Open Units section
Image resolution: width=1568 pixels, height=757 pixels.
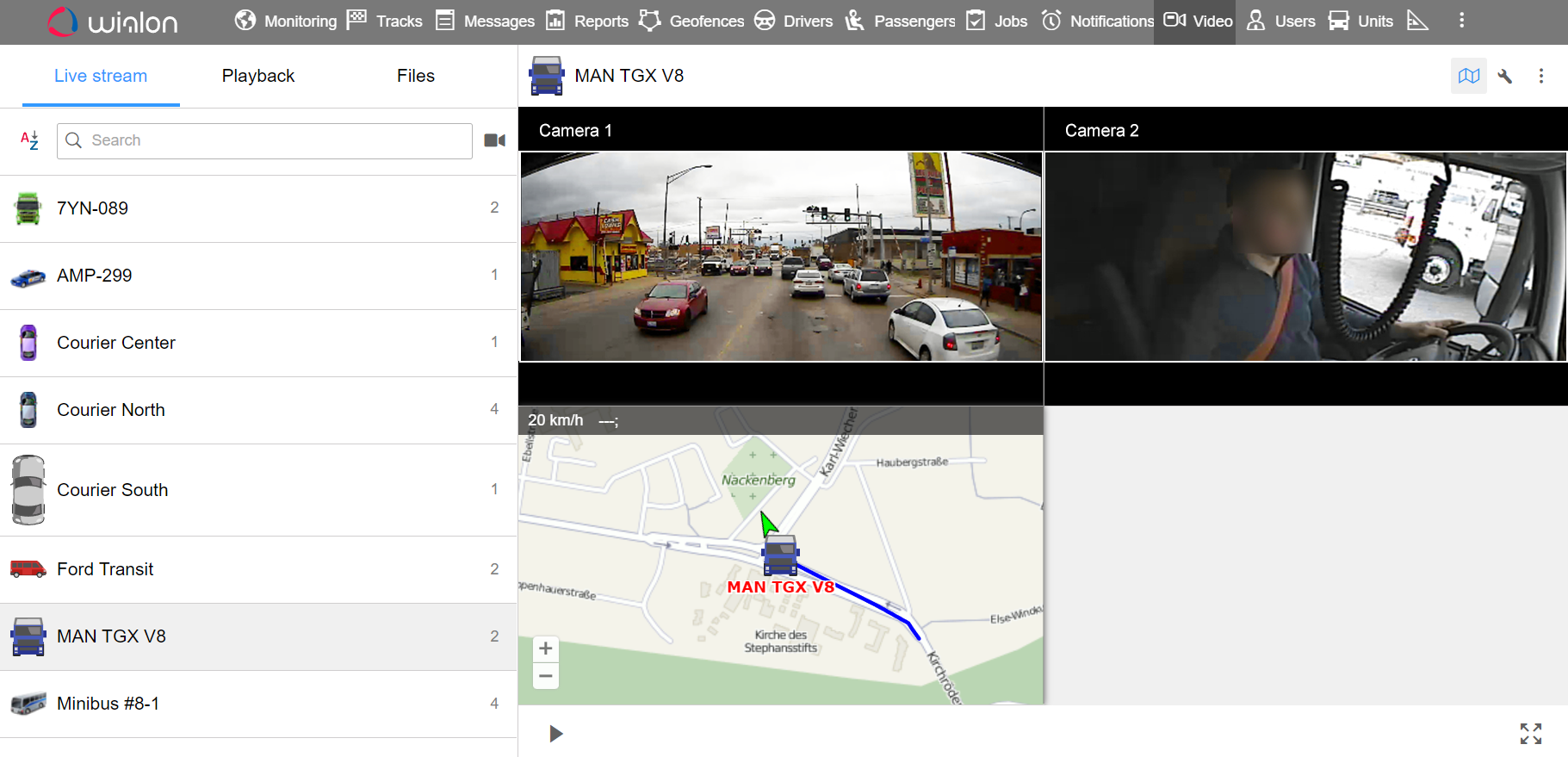pyautogui.click(x=1360, y=21)
